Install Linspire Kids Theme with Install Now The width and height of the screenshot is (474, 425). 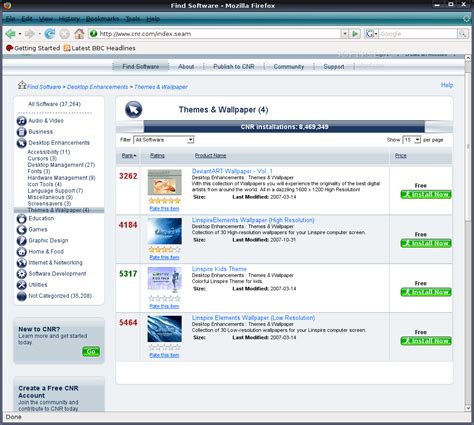tap(426, 292)
